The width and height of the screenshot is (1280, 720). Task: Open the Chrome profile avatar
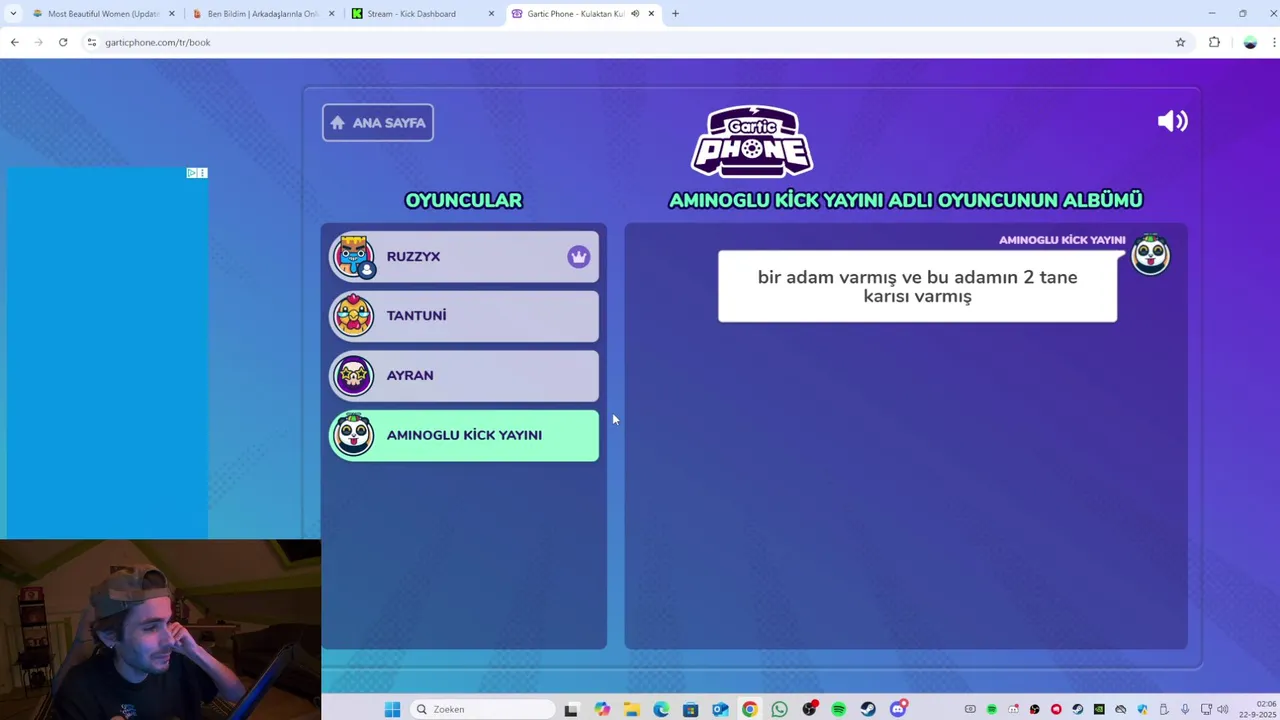(x=1250, y=42)
